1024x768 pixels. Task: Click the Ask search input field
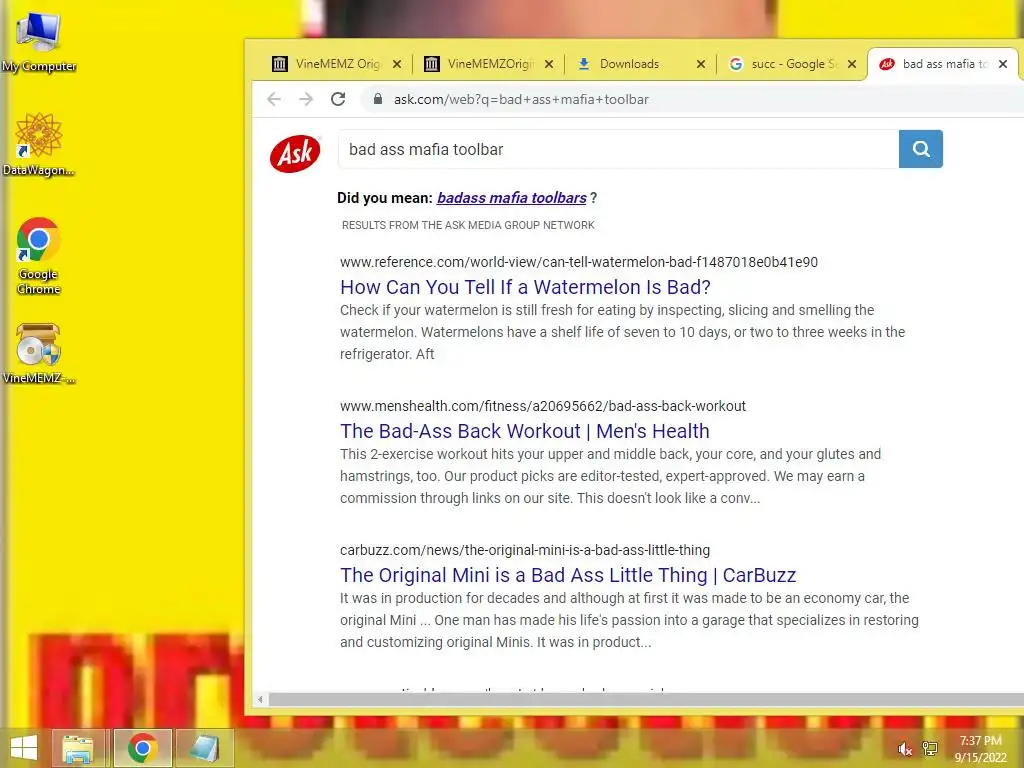[x=618, y=149]
